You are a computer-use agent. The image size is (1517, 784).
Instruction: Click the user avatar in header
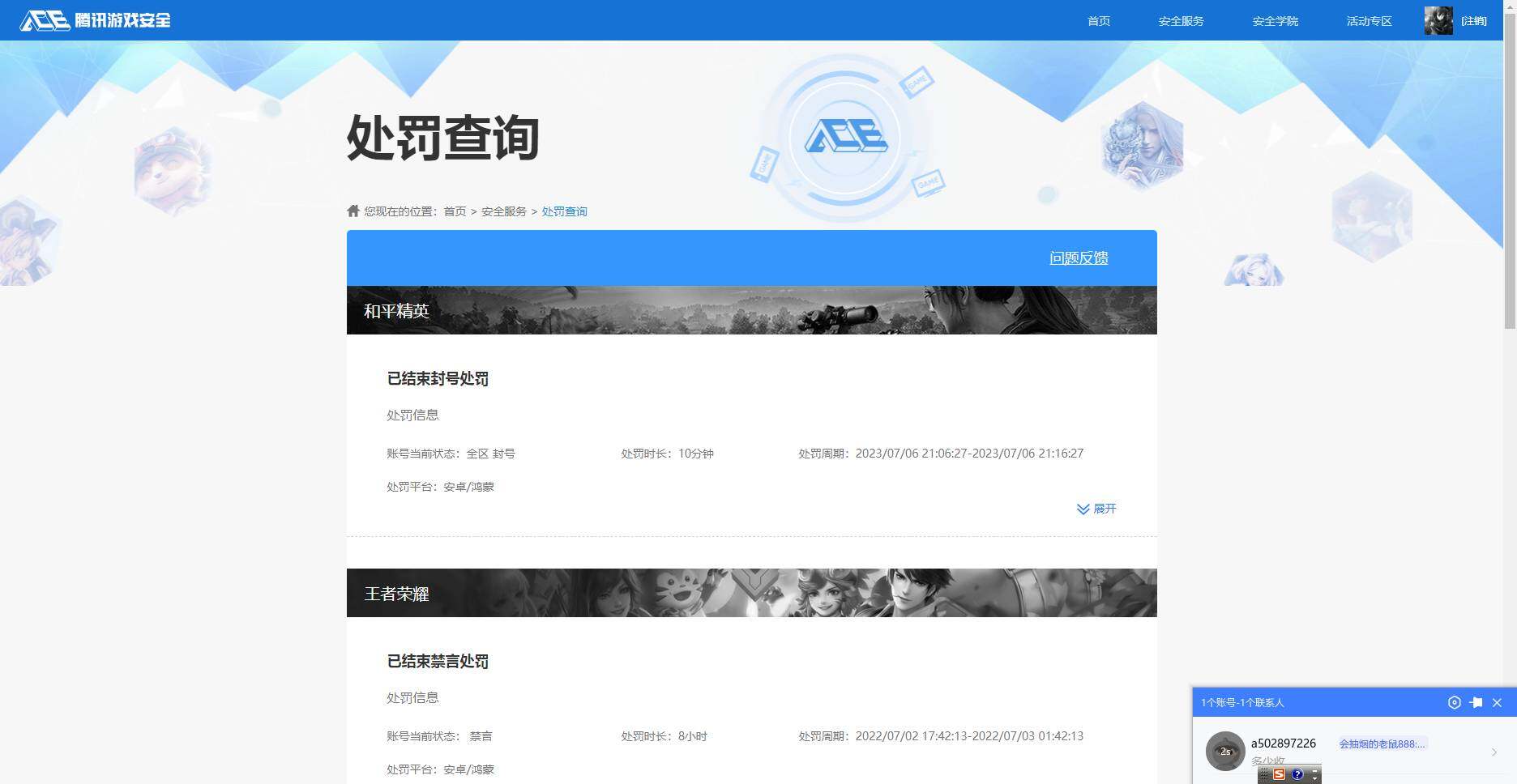coord(1438,20)
